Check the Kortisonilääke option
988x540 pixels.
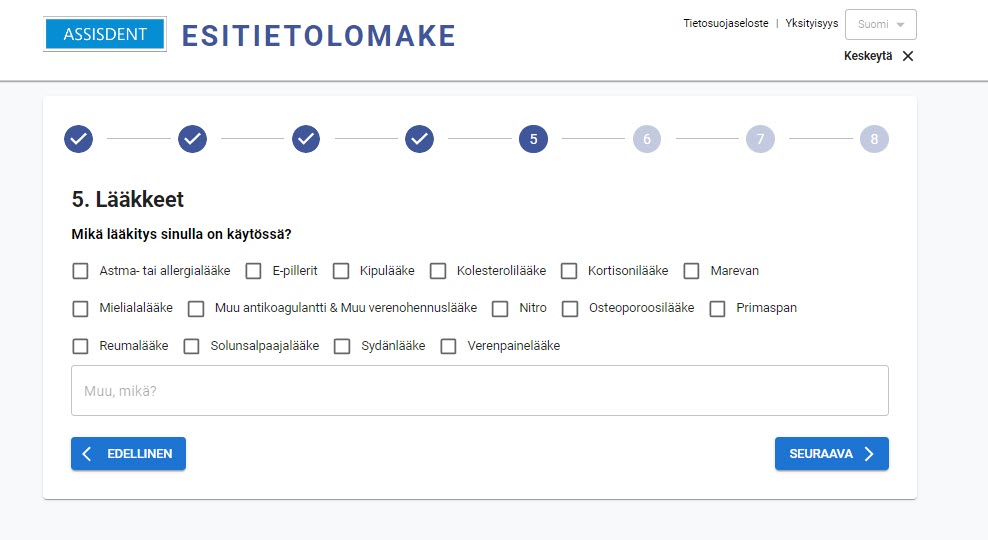[x=569, y=271]
